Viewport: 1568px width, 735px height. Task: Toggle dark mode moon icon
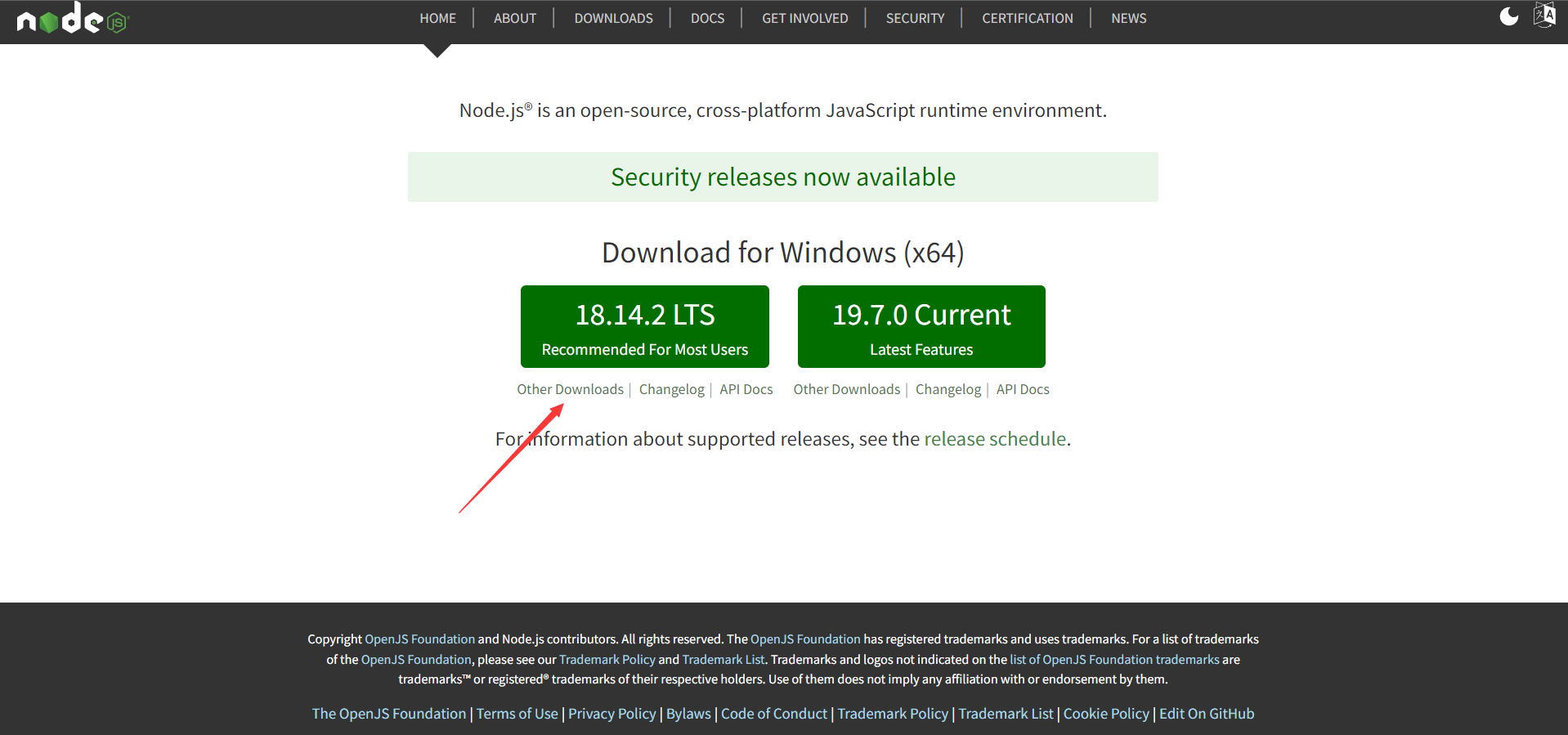pyautogui.click(x=1508, y=17)
